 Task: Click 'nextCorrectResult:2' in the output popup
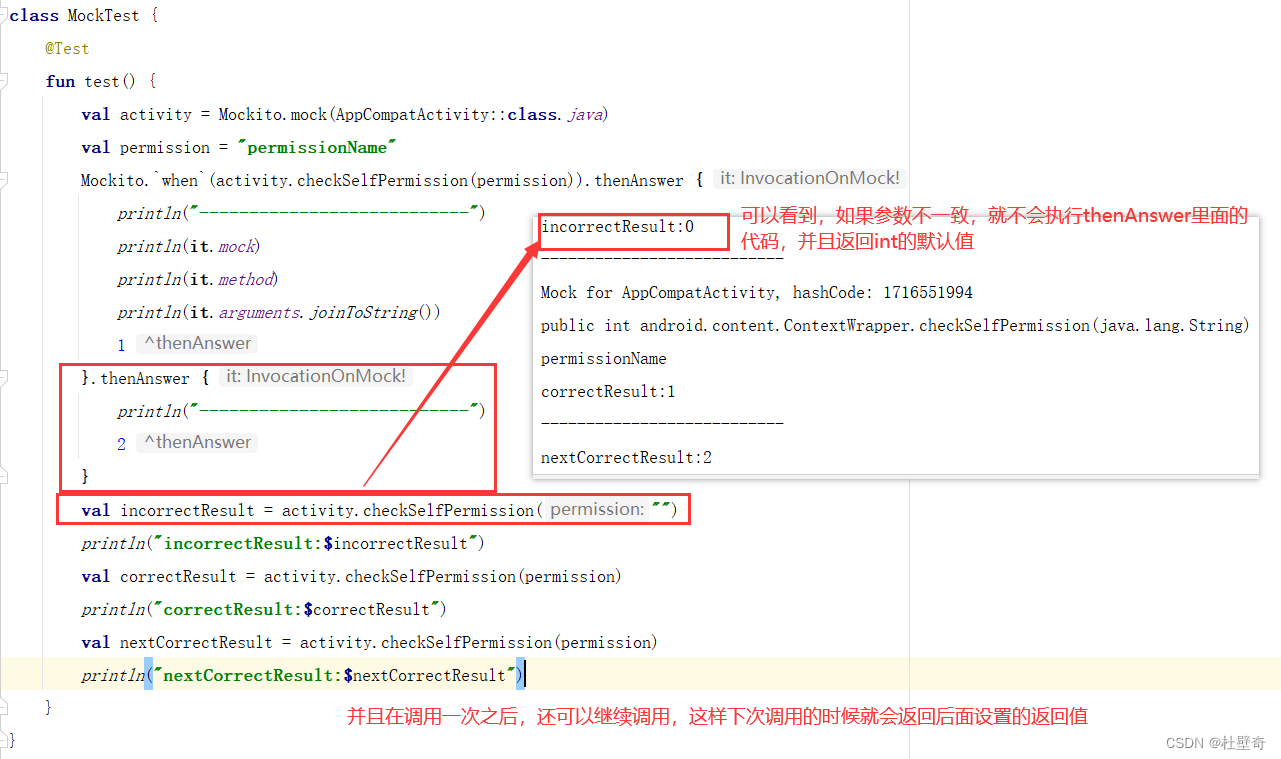[627, 458]
